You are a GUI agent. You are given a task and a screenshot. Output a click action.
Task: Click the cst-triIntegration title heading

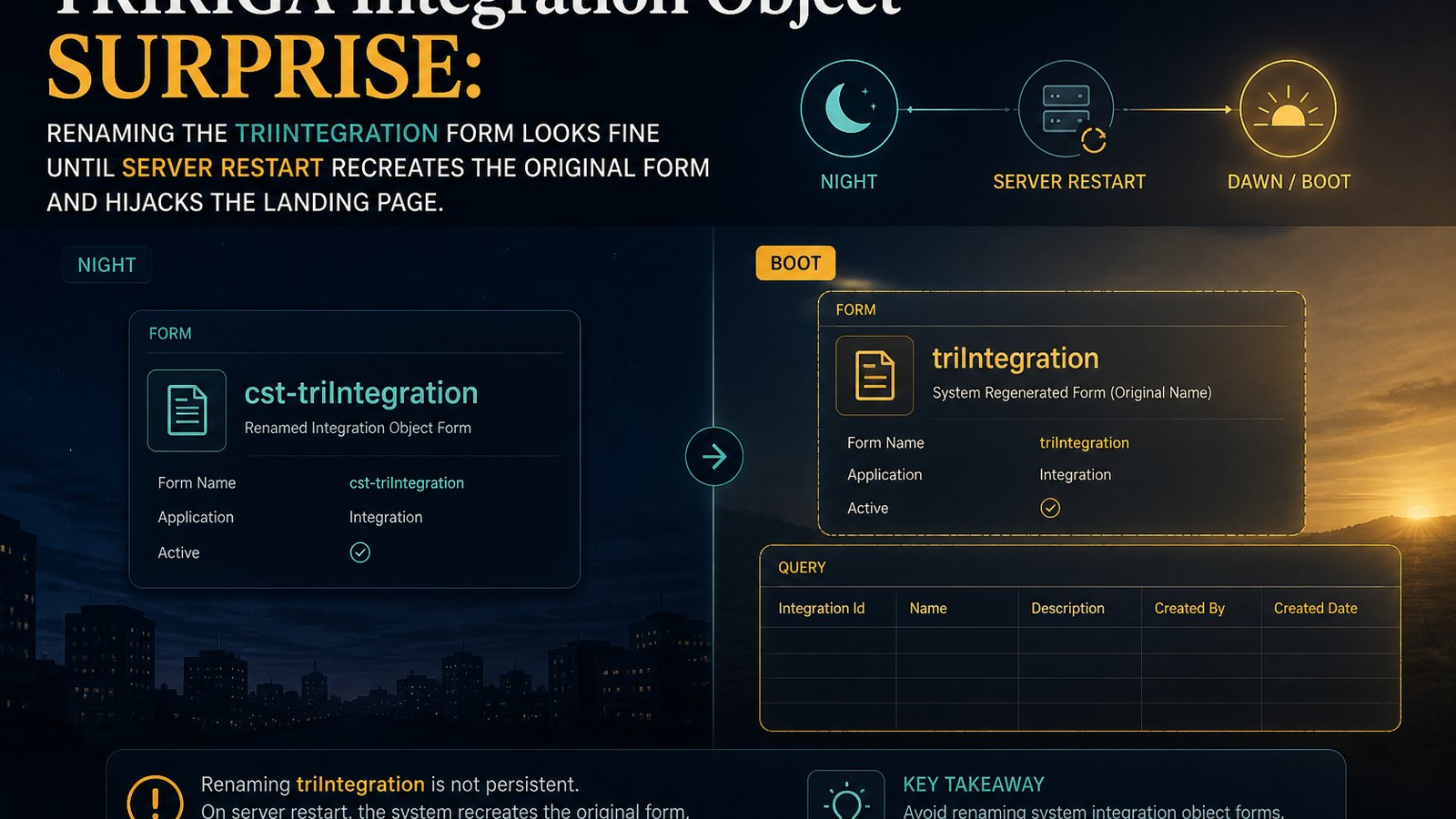click(361, 392)
